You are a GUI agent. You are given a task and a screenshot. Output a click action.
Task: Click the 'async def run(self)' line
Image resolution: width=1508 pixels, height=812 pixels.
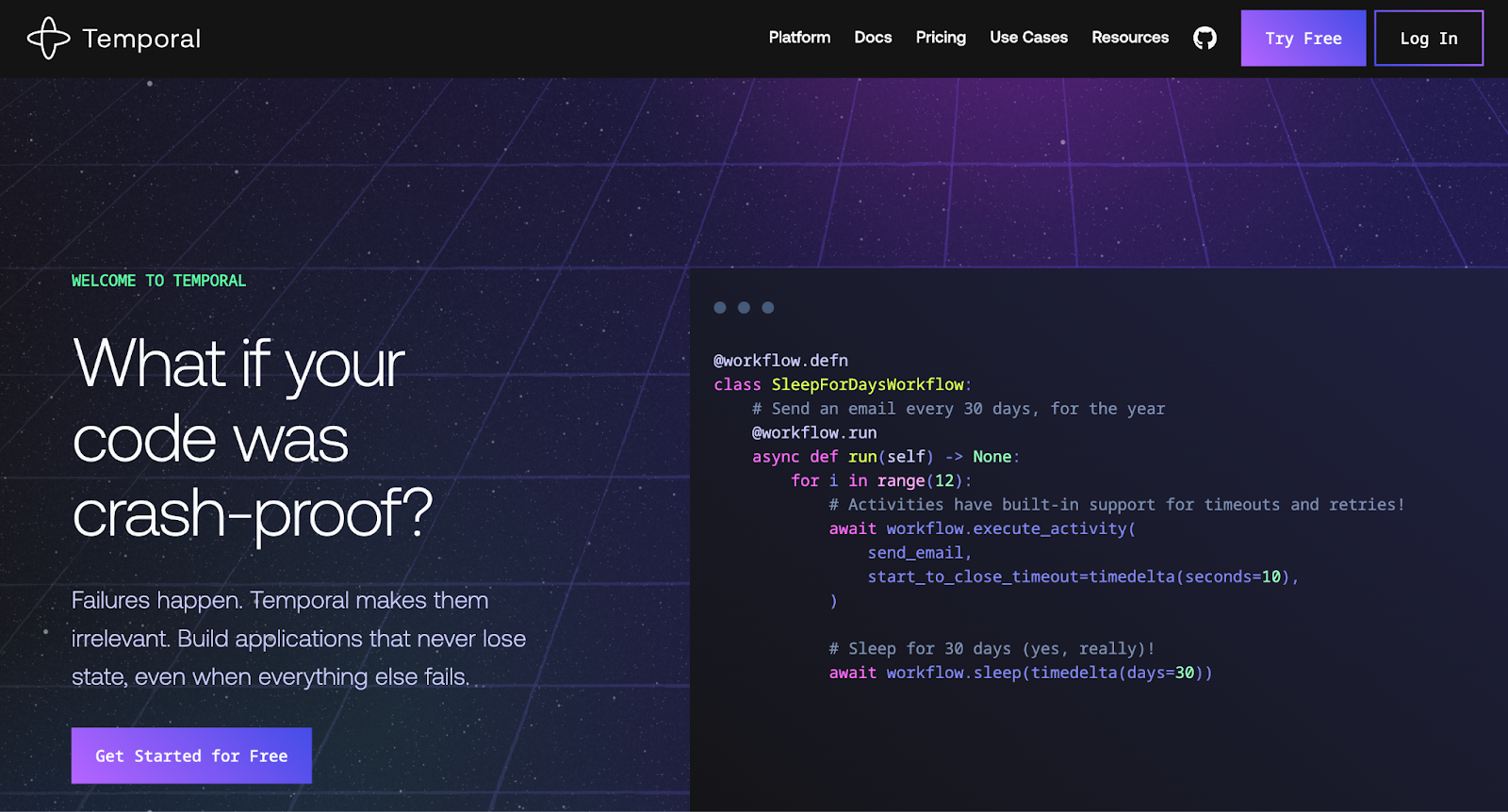tap(886, 457)
